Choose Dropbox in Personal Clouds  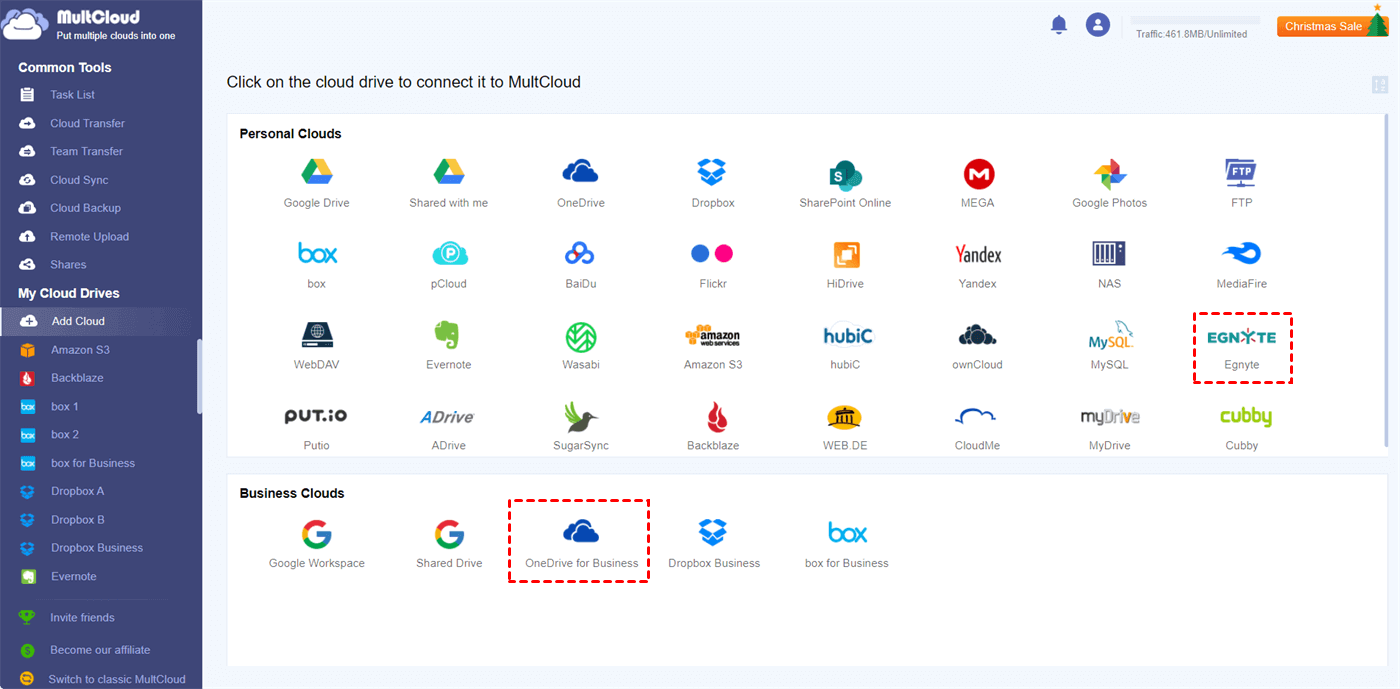tap(712, 183)
